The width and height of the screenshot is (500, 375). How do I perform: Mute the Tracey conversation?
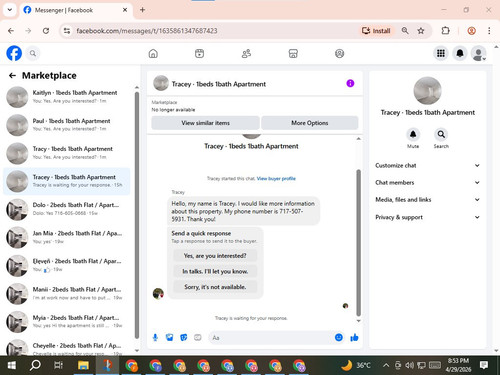coord(413,134)
